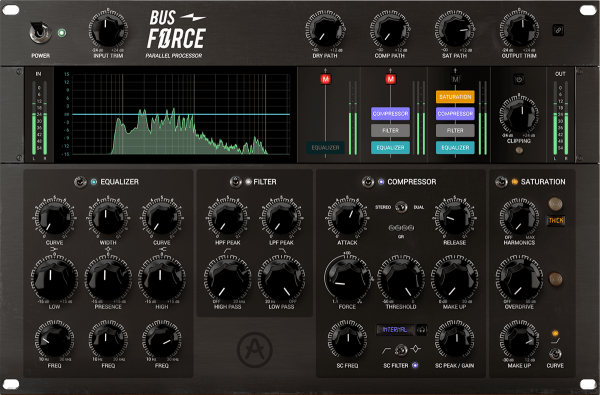Select Compressor block in the Comp Path

[x=390, y=114]
